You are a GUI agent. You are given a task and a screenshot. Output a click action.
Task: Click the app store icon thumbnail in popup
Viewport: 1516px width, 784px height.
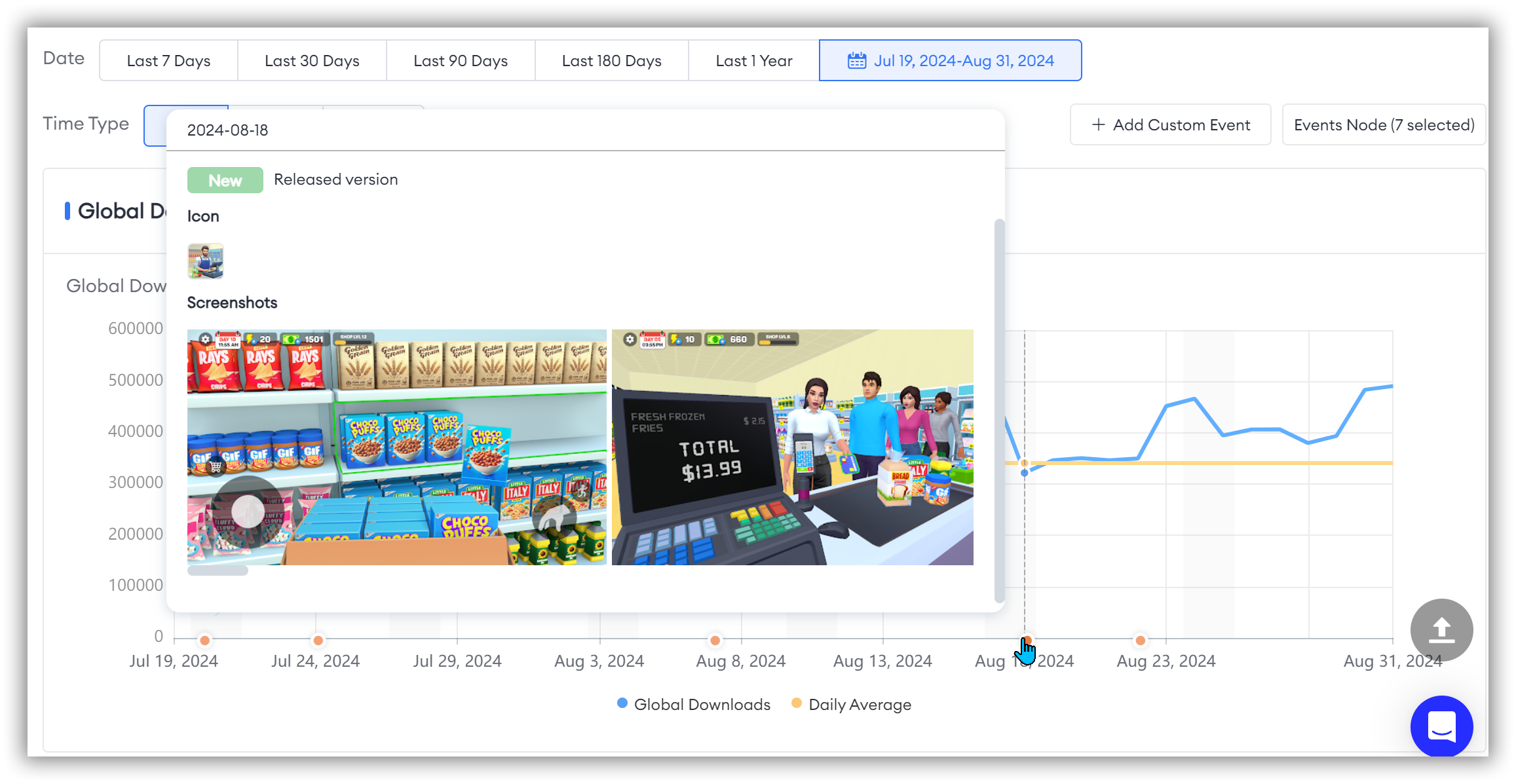[x=204, y=260]
